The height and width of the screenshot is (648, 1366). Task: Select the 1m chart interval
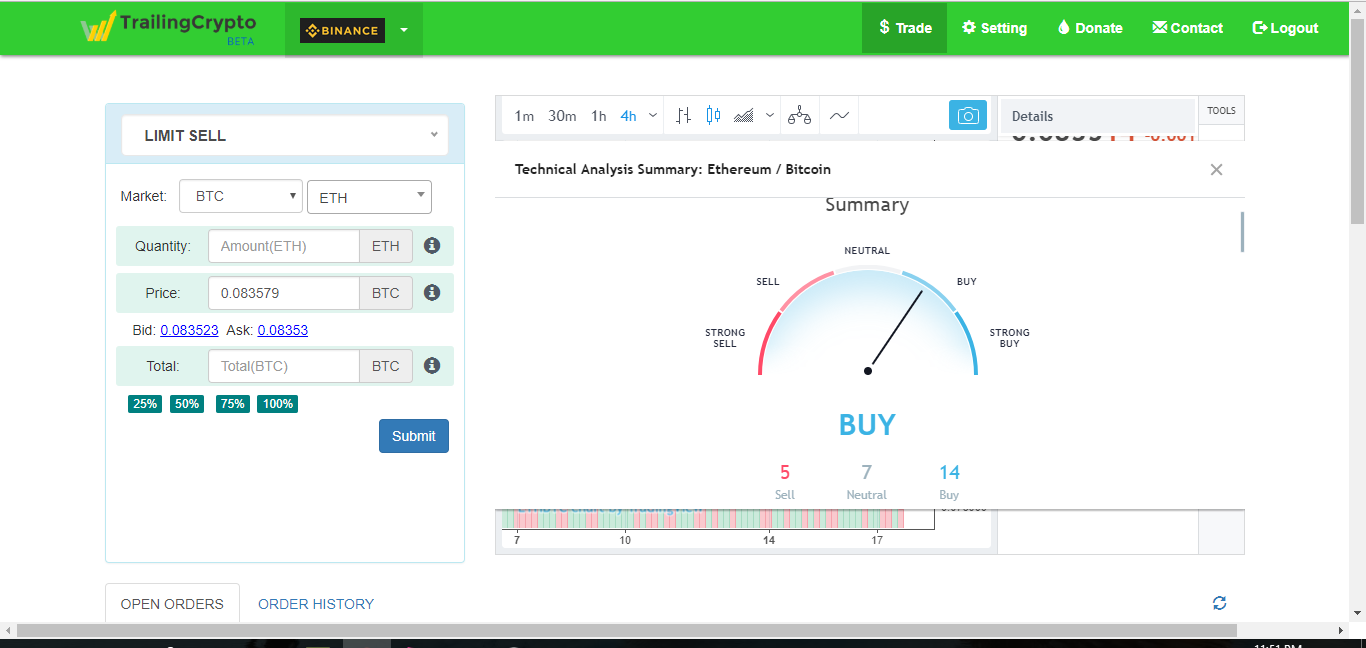pyautogui.click(x=524, y=116)
